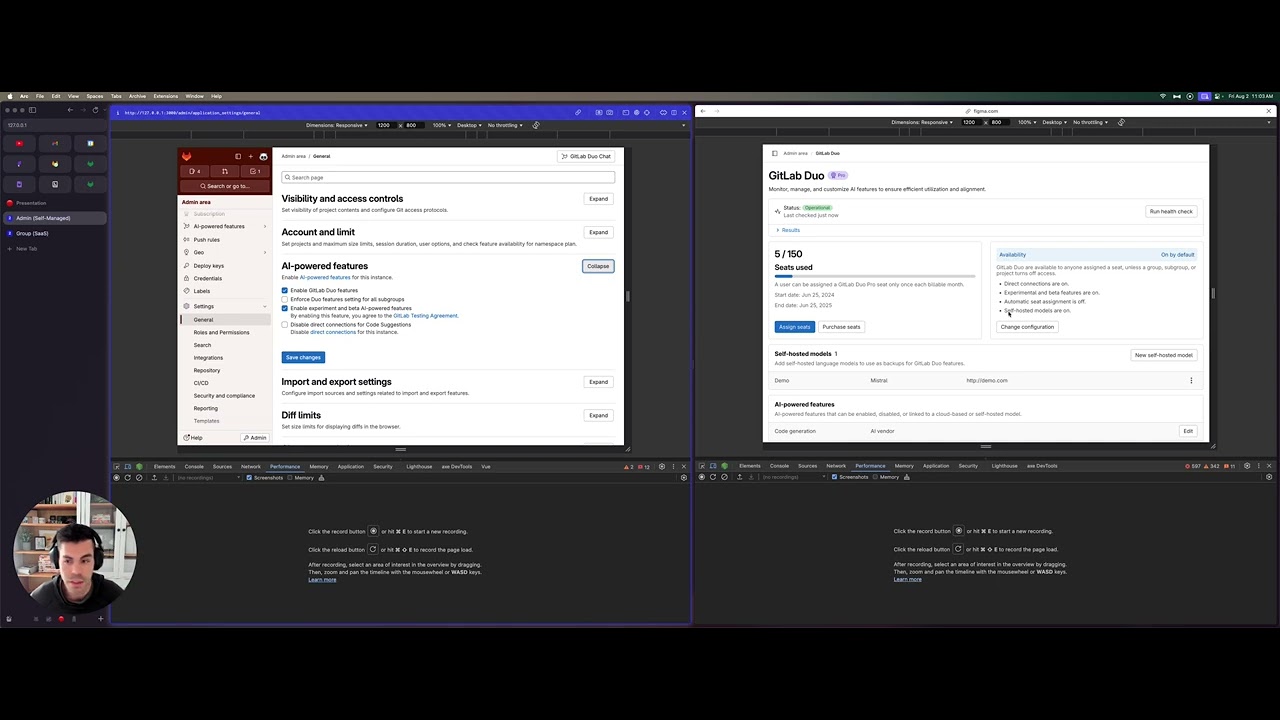This screenshot has height=720, width=1280.
Task: Open No throttling dropdown in left window
Action: point(505,125)
